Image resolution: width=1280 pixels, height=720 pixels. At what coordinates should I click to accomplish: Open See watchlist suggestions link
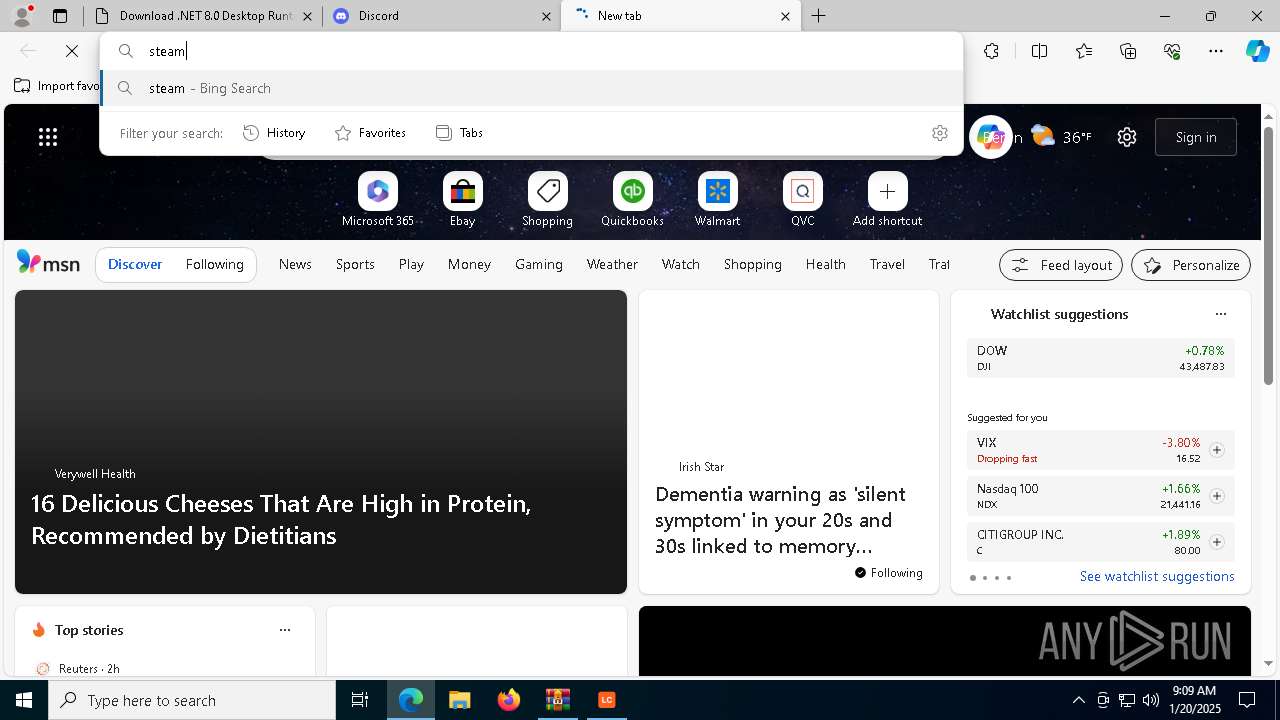point(1157,576)
